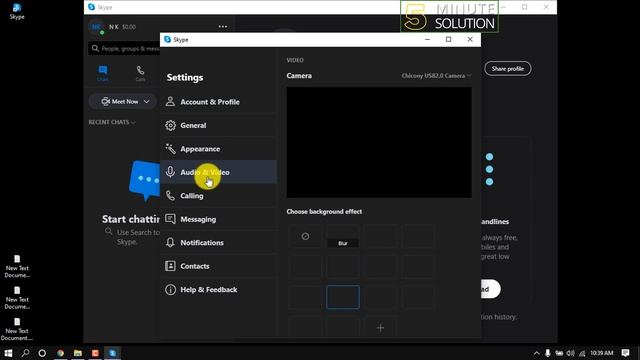Click the People, groups & messages search field
The image size is (640, 360).
tap(124, 49)
